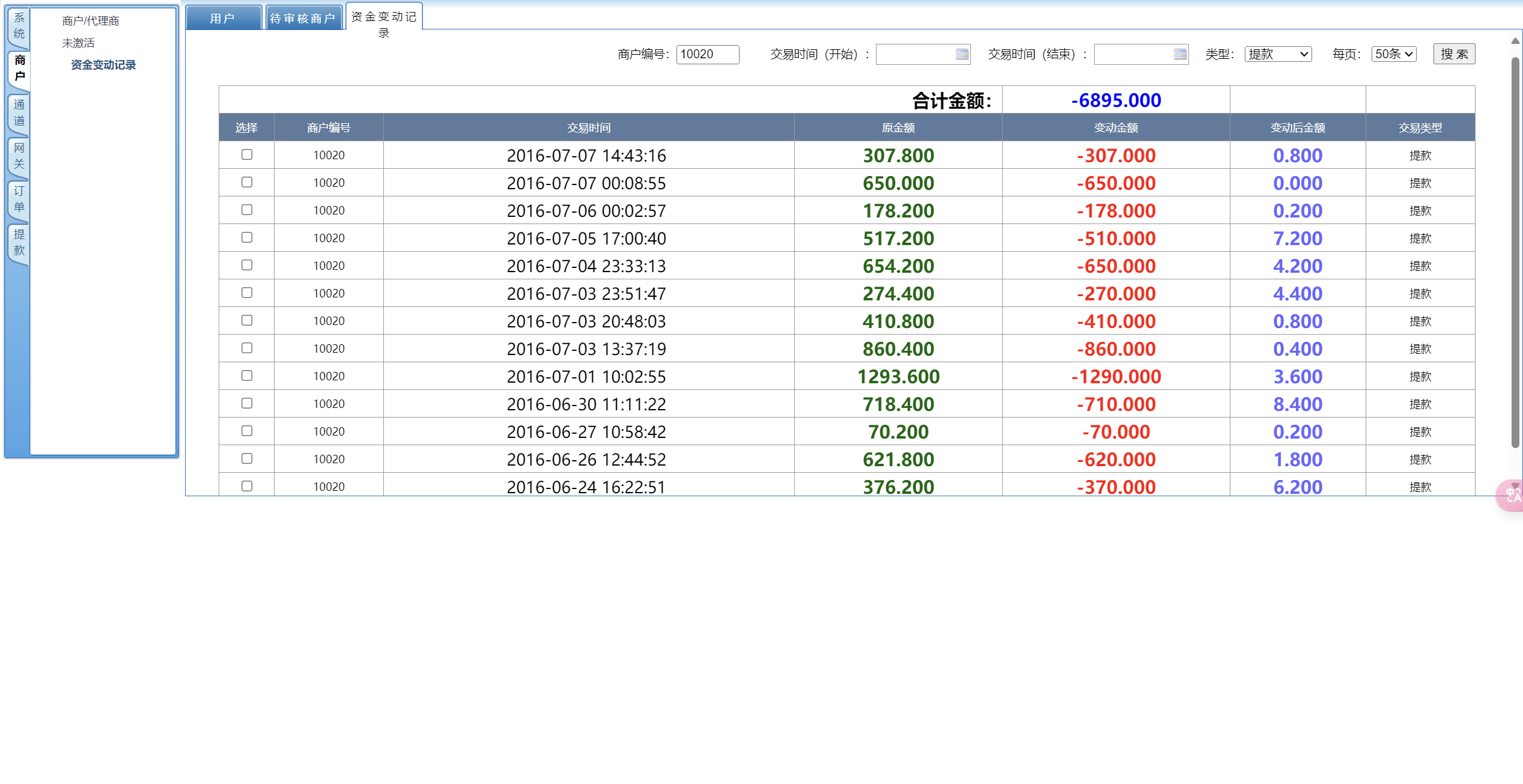This screenshot has width=1523, height=784.
Task: Toggle checkbox for 2016-07-03 23:51:47 row
Action: pos(247,293)
